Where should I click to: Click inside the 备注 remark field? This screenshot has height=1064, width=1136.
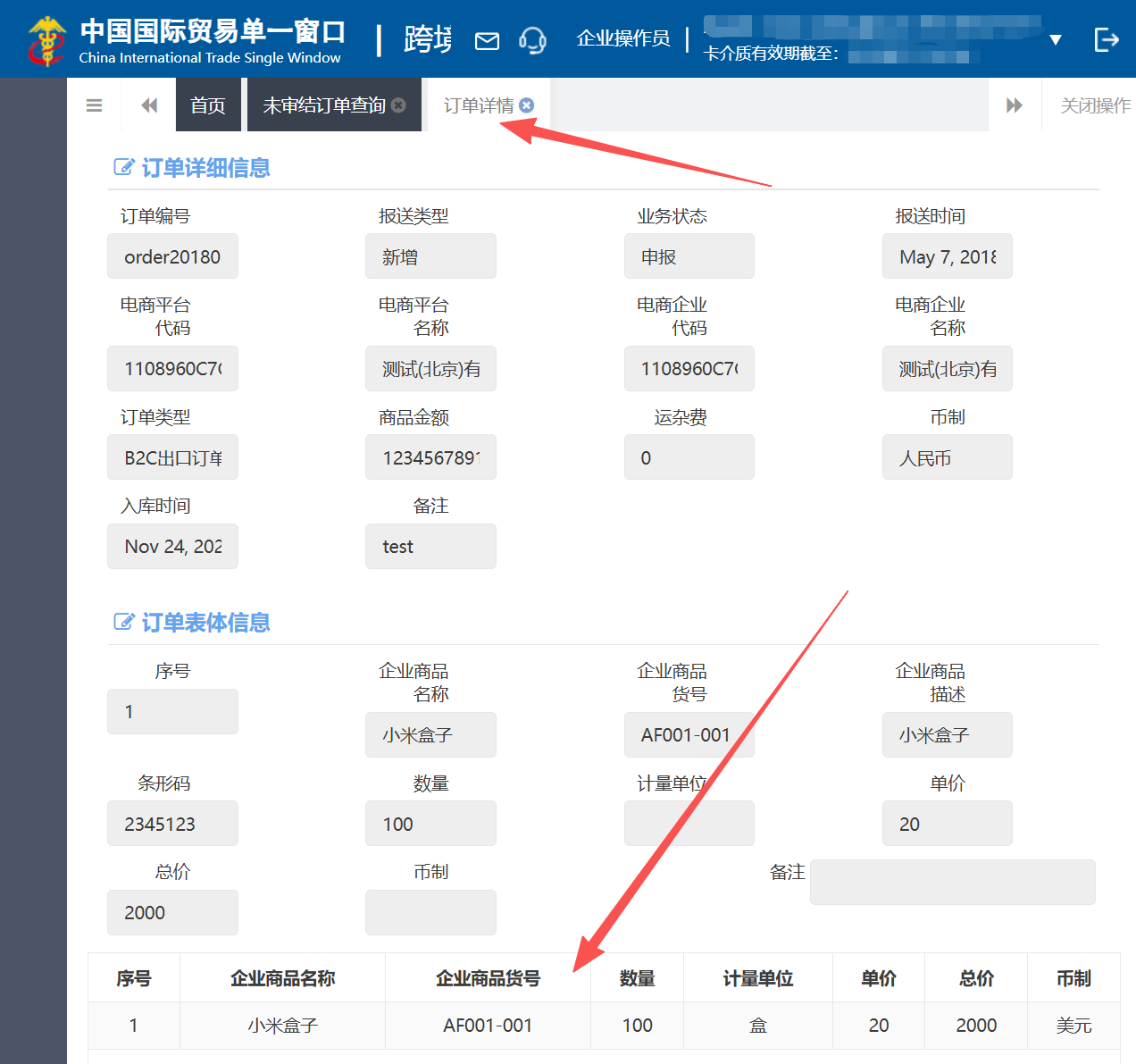pyautogui.click(x=952, y=882)
